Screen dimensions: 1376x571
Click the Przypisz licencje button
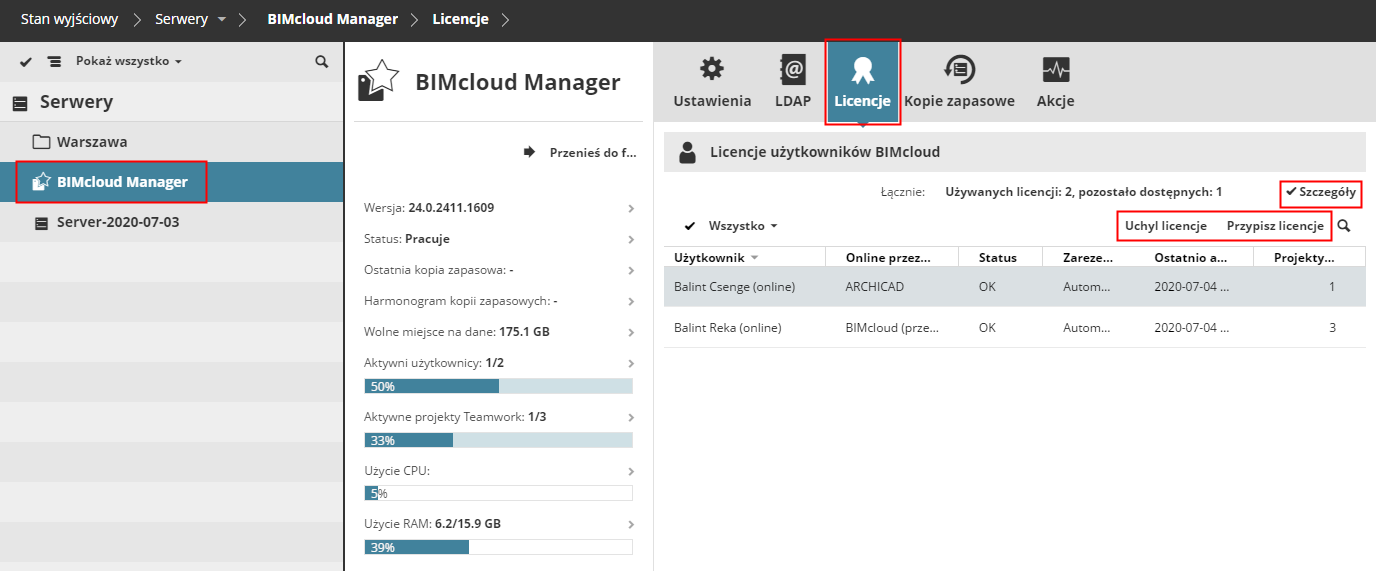pyautogui.click(x=1275, y=226)
